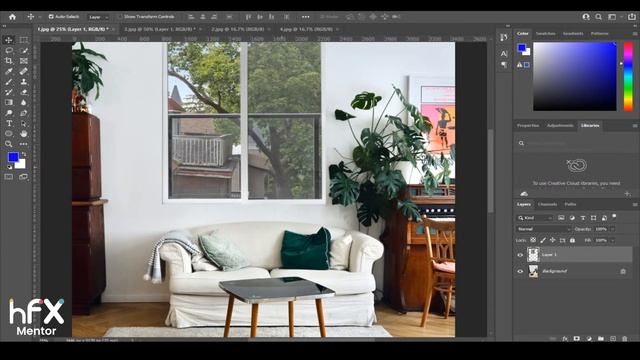Click the Home icon in options bar
640x360 pixels.
[x=12, y=17]
